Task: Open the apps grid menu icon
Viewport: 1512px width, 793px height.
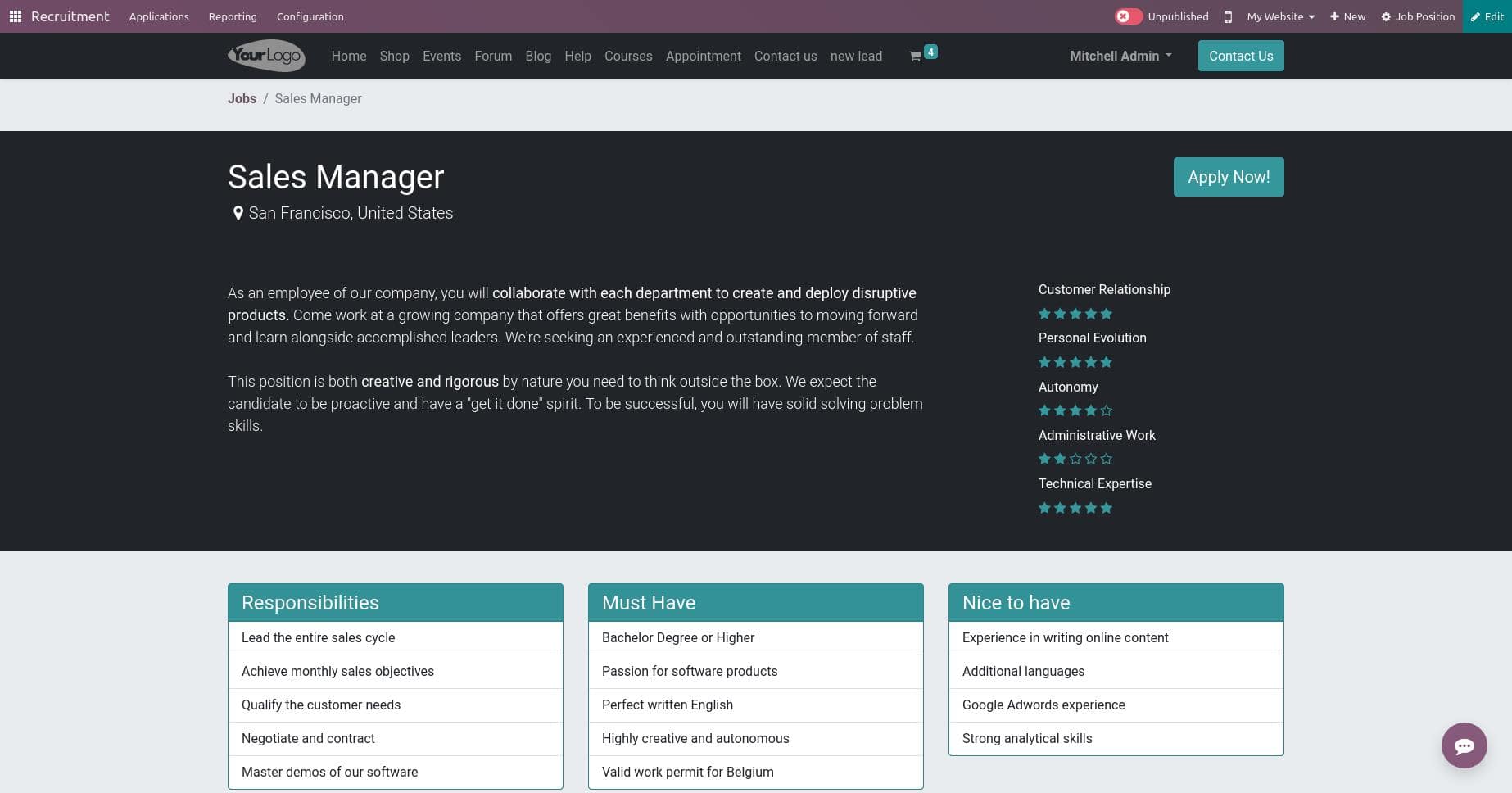Action: [x=15, y=16]
